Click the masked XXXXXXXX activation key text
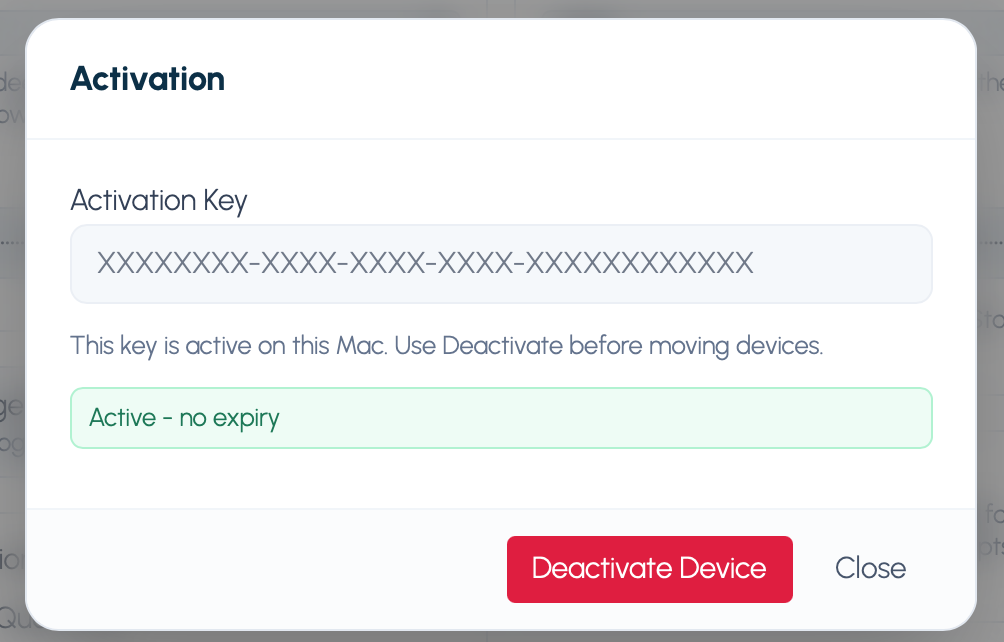The width and height of the screenshot is (1004, 642). 424,263
